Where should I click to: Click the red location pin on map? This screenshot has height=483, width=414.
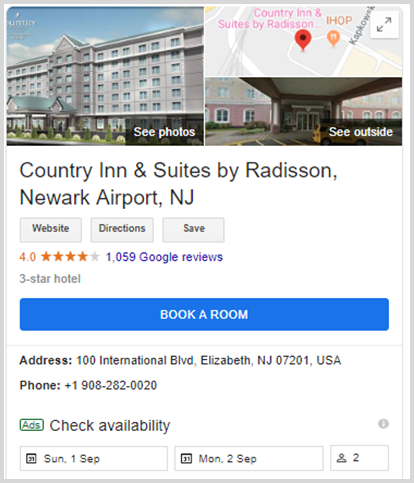point(303,40)
